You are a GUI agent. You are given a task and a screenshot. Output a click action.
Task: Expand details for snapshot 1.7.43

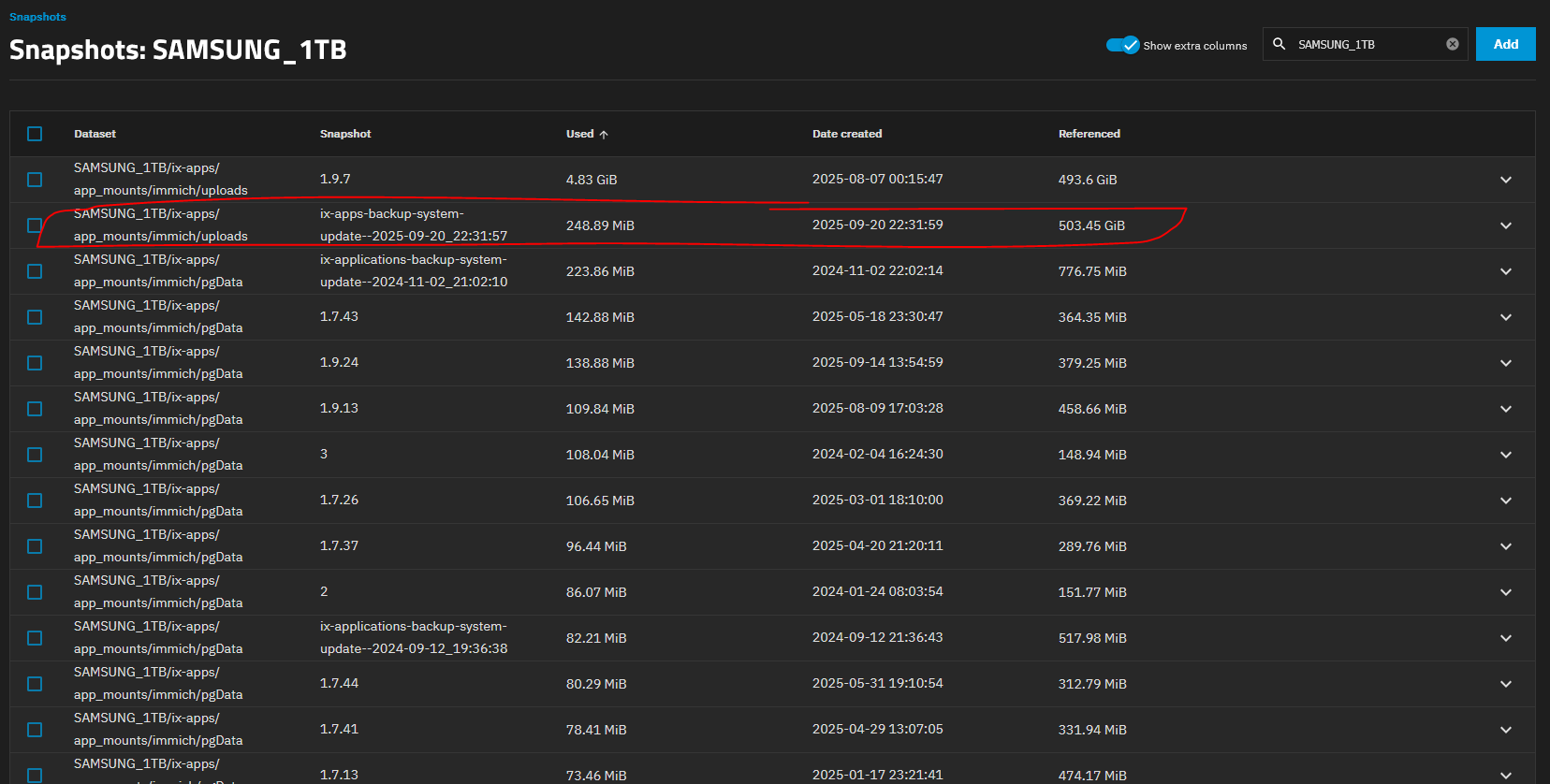point(1506,317)
